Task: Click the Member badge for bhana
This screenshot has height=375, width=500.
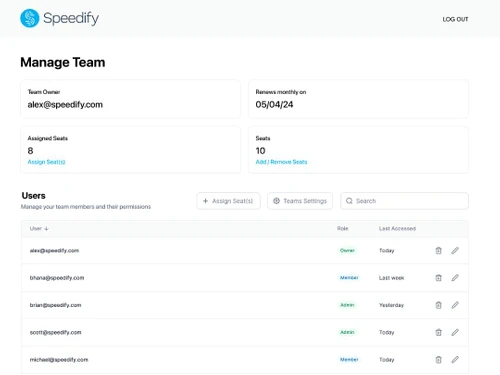Action: coord(349,278)
